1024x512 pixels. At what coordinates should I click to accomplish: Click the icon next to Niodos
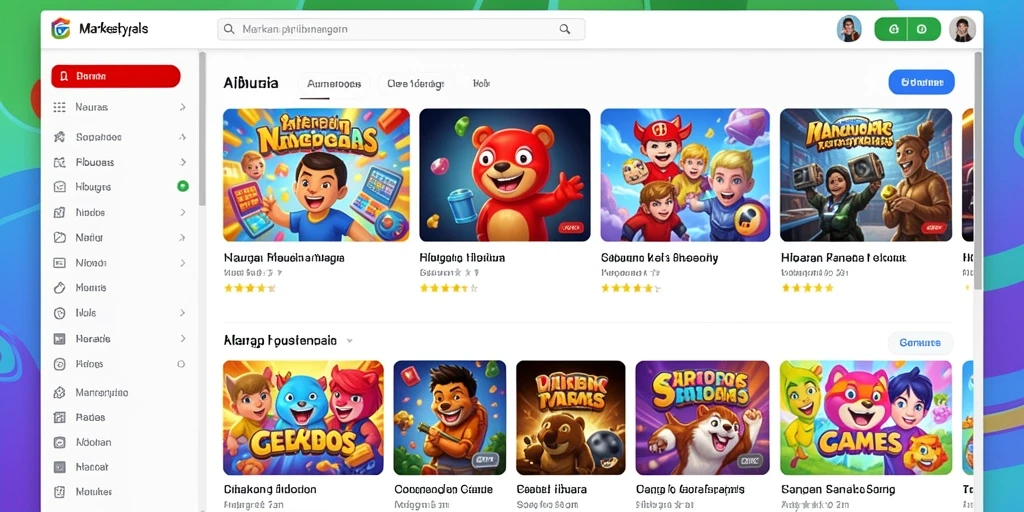click(x=59, y=212)
